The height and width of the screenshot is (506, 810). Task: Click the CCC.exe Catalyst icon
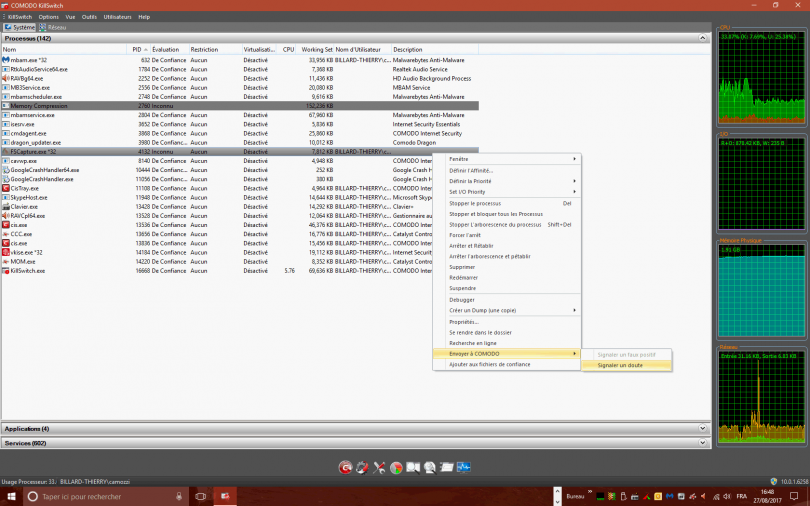point(6,234)
